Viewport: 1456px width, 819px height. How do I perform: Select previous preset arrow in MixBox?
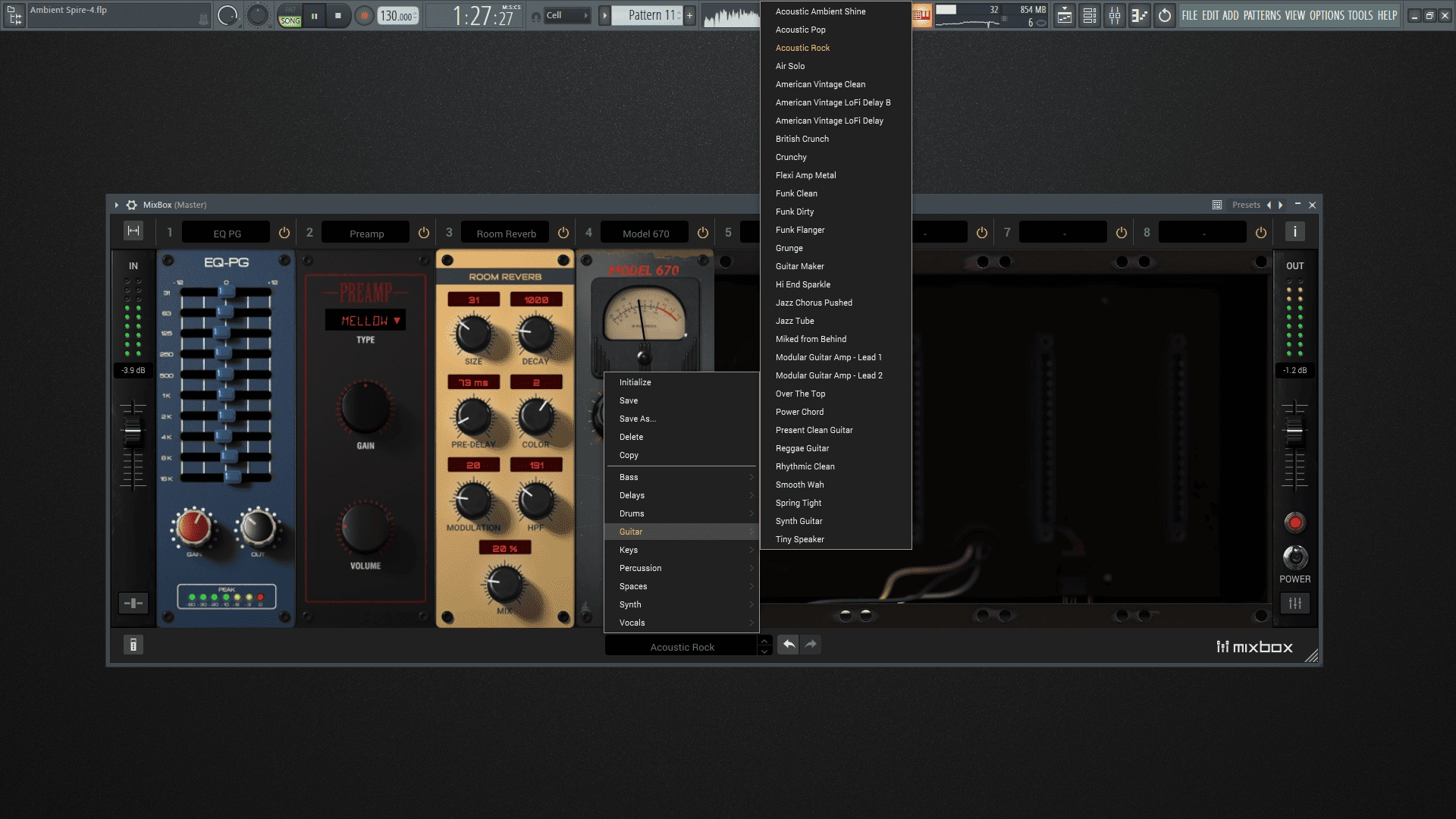1269,205
